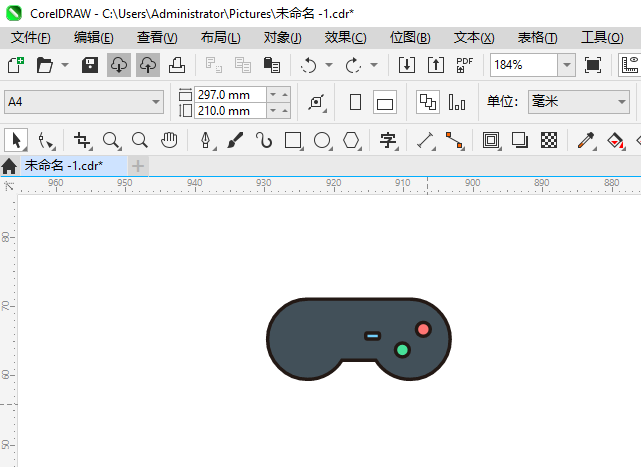Open the 文件(F) menu
Screen dimensions: 641x467
31,38
